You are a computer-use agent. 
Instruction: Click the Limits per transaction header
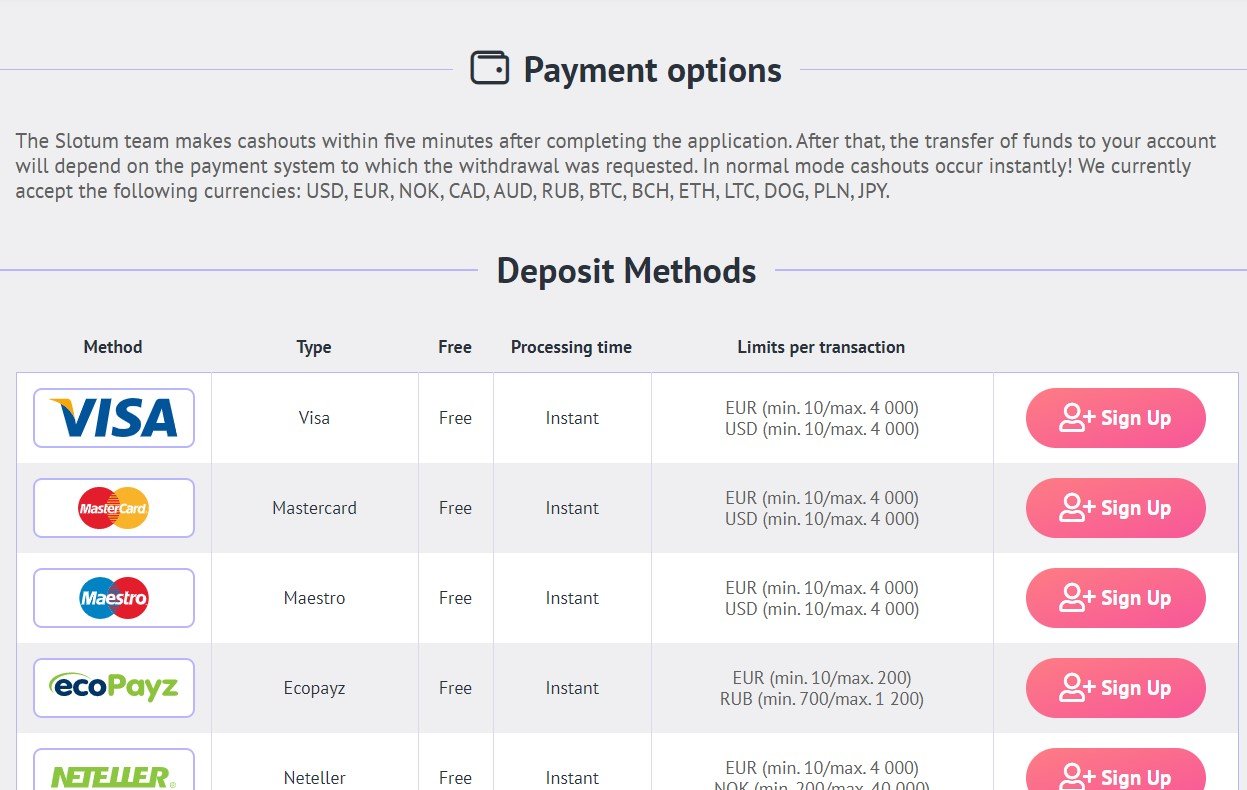pos(821,347)
